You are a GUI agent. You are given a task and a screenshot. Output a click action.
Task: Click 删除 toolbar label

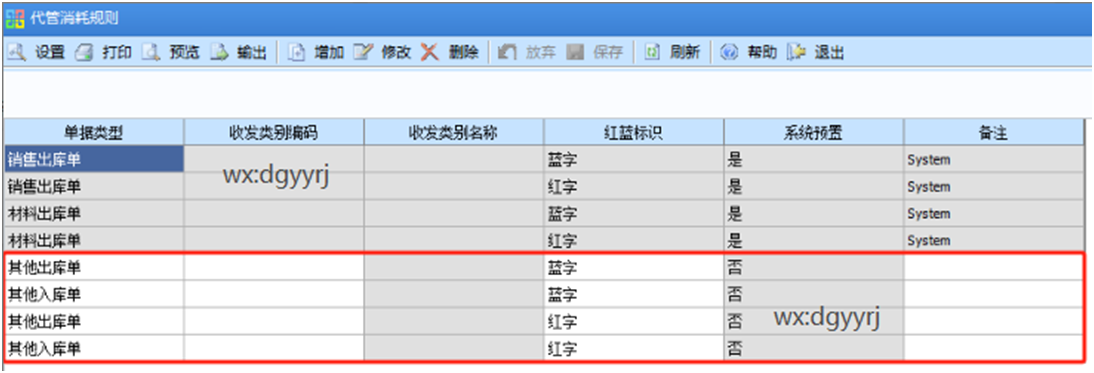coord(464,52)
